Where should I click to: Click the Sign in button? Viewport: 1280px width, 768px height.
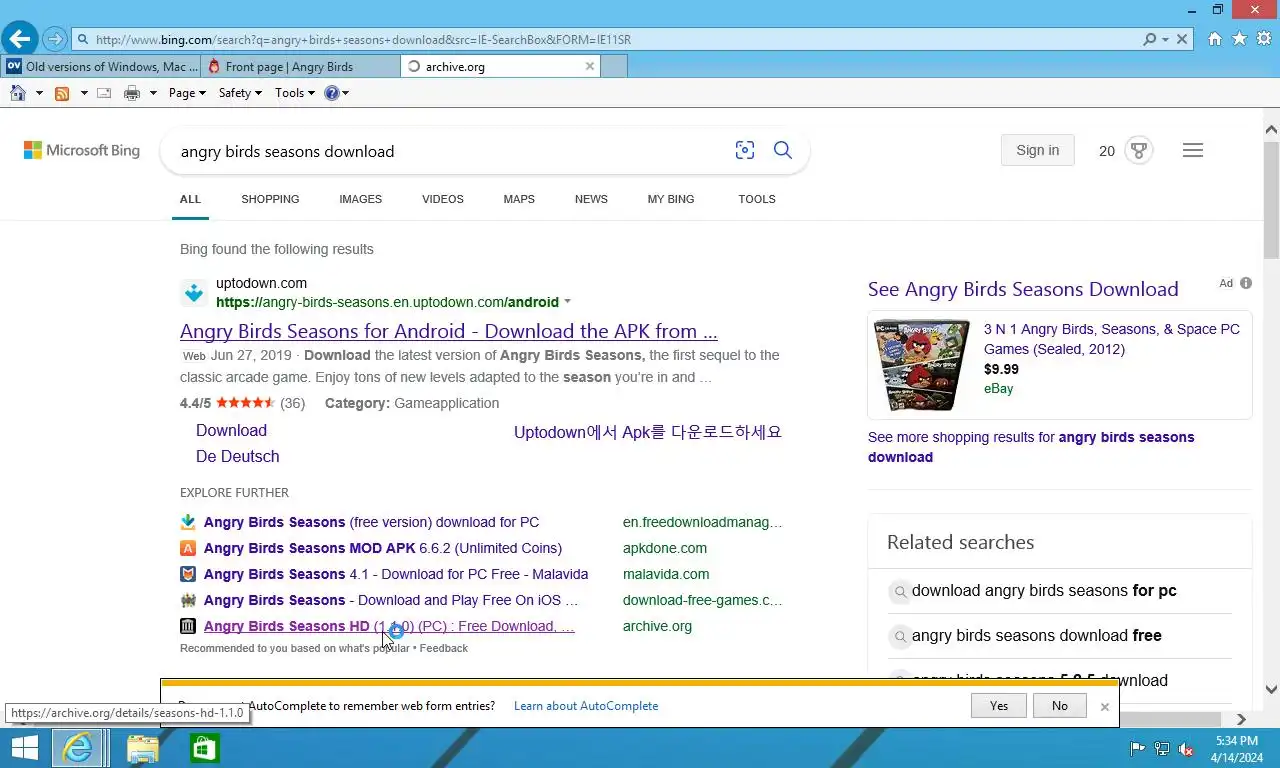coord(1037,150)
